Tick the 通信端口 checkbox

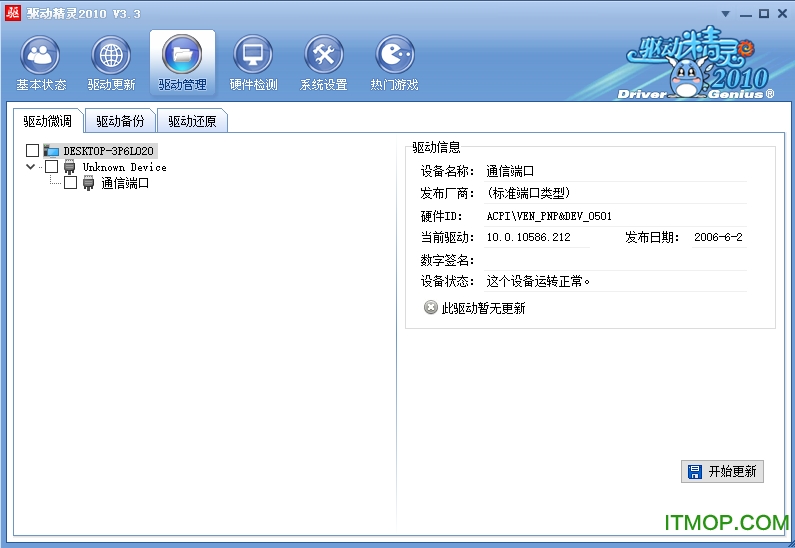coord(70,182)
